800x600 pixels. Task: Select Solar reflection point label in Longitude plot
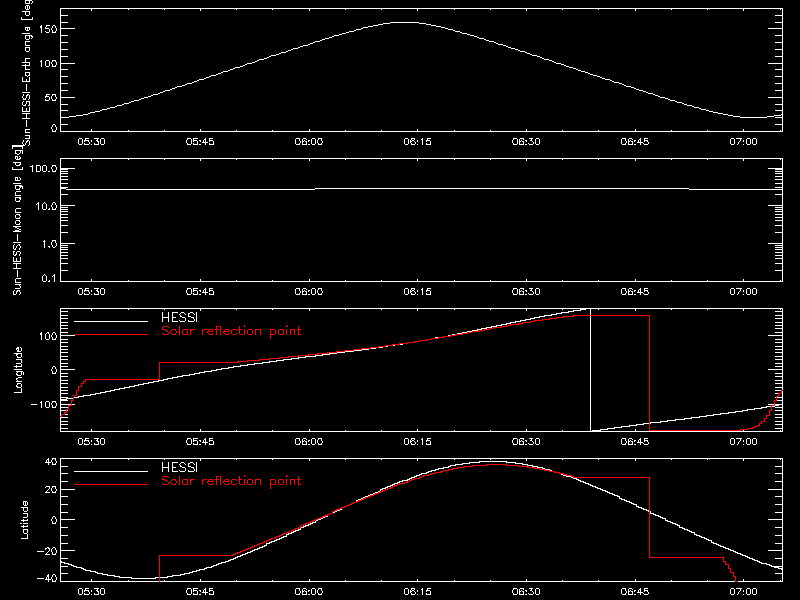[x=231, y=331]
